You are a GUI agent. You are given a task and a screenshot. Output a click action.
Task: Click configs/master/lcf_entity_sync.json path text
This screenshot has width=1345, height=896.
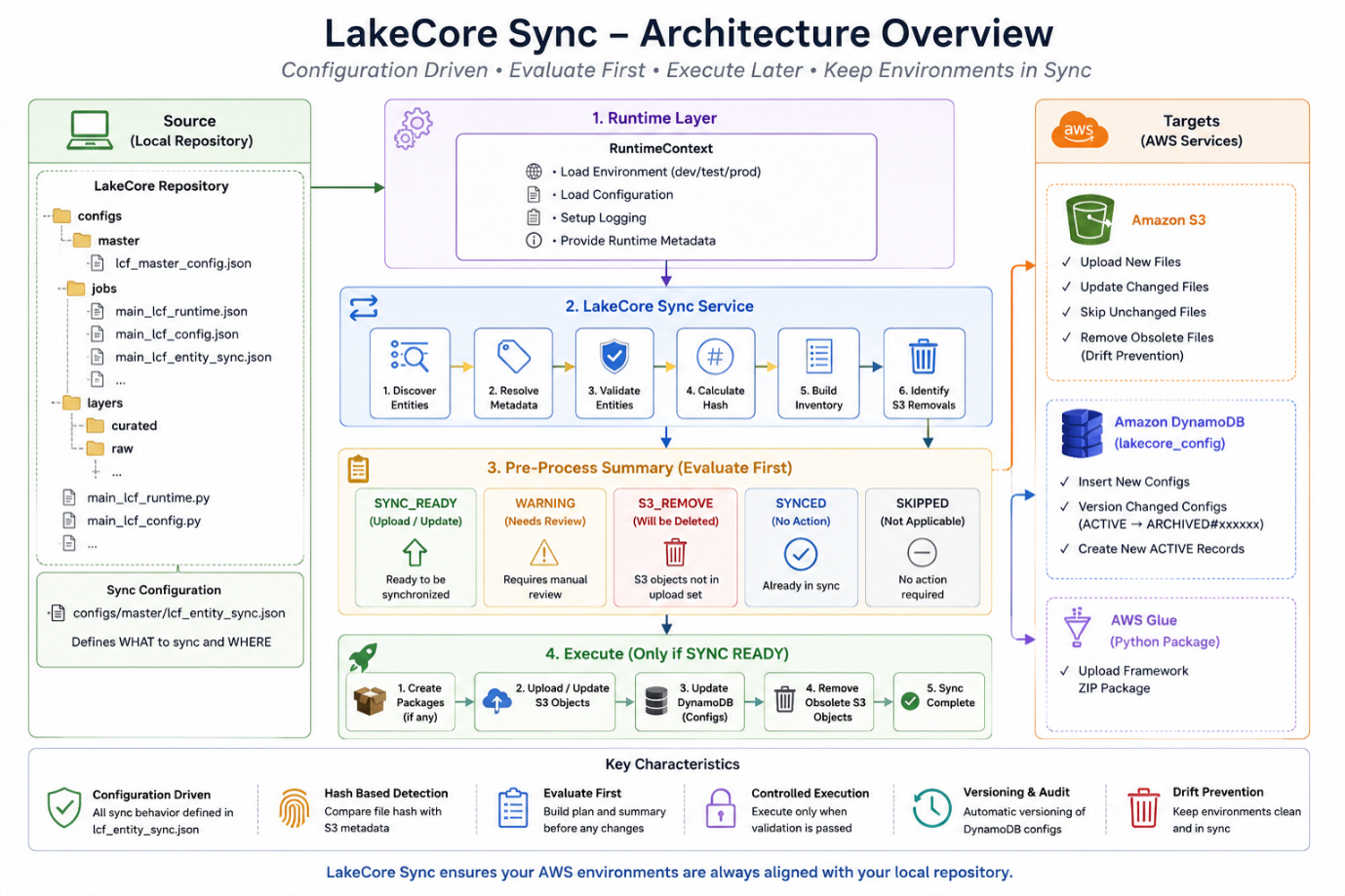point(179,613)
